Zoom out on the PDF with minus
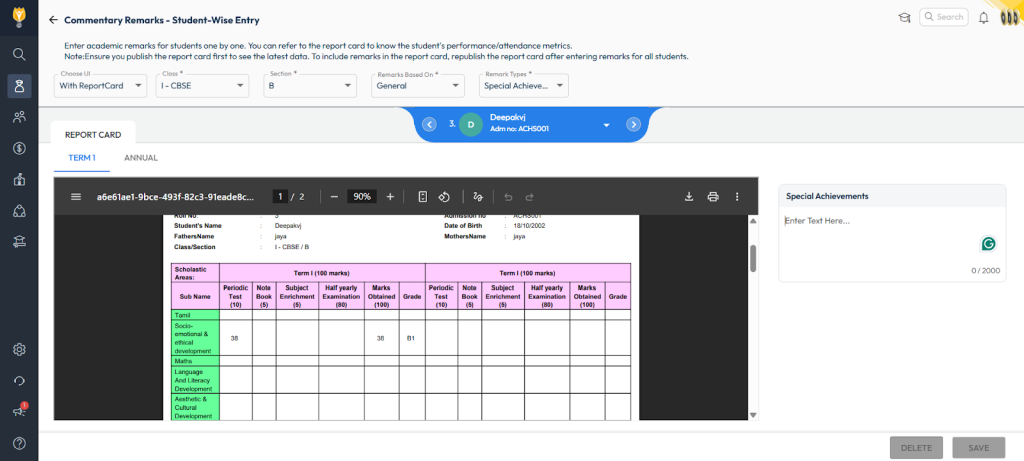The height and width of the screenshot is (461, 1024). click(x=334, y=197)
